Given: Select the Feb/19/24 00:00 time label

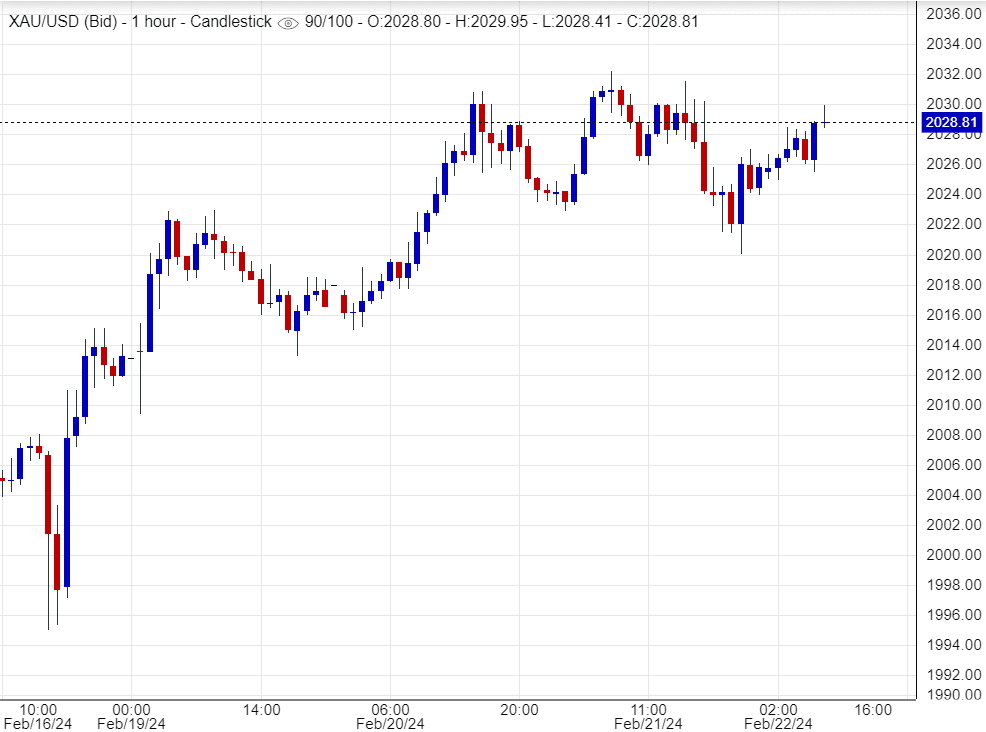Looking at the screenshot, I should pyautogui.click(x=131, y=716).
